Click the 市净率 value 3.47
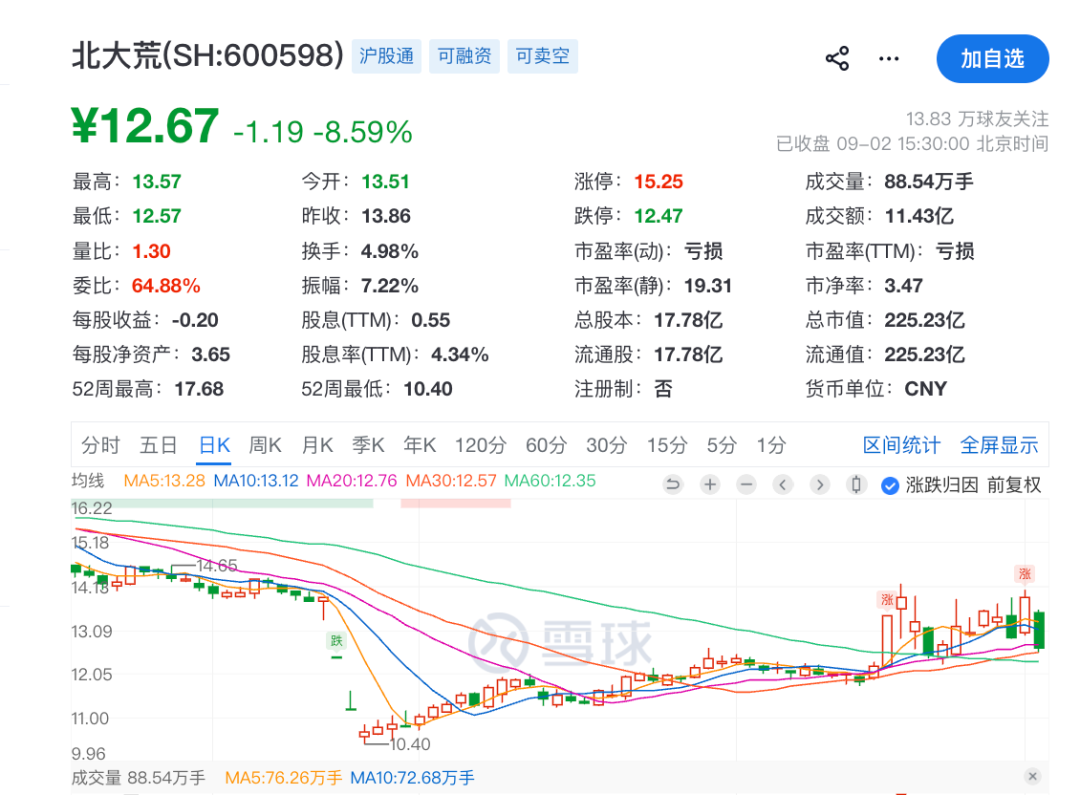The width and height of the screenshot is (1080, 795). (x=903, y=286)
